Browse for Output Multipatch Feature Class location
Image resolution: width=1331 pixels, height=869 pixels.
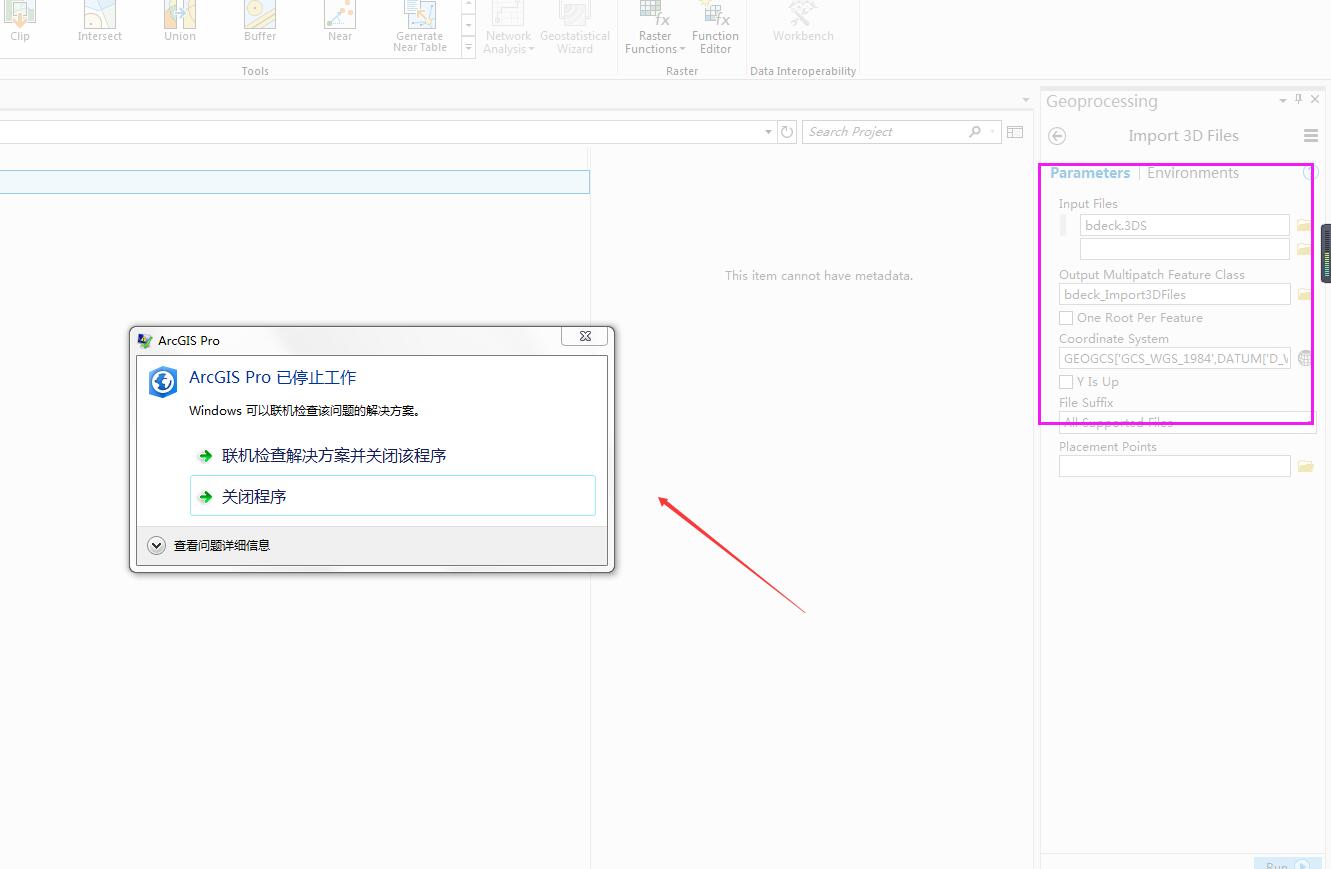(x=1304, y=295)
